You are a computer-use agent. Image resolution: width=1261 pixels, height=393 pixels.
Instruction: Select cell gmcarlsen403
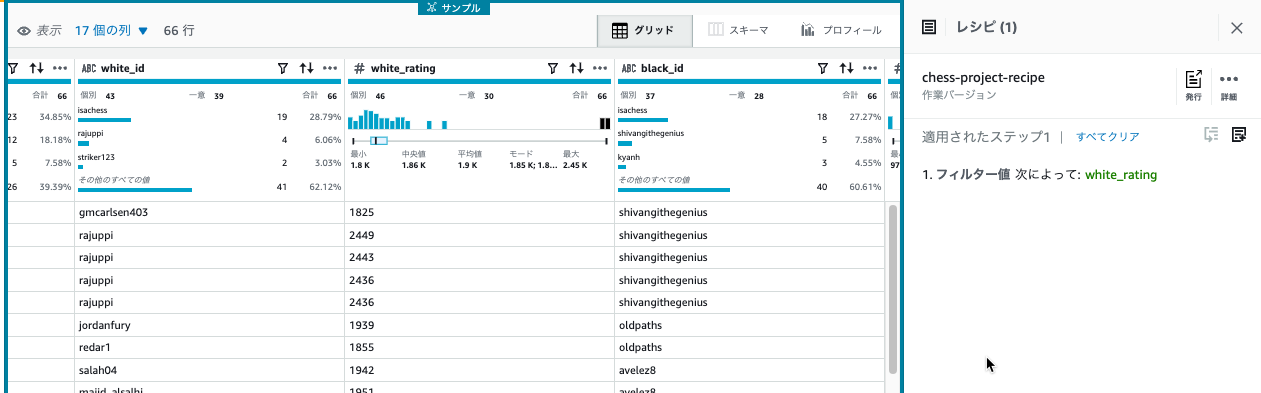pyautogui.click(x=210, y=213)
